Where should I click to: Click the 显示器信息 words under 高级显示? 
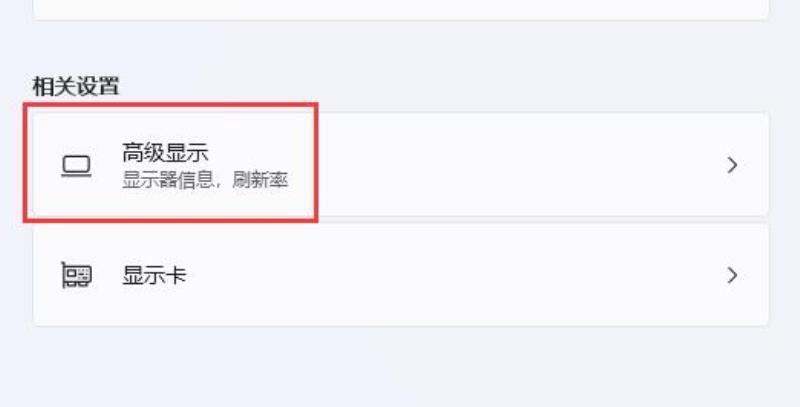click(165, 180)
